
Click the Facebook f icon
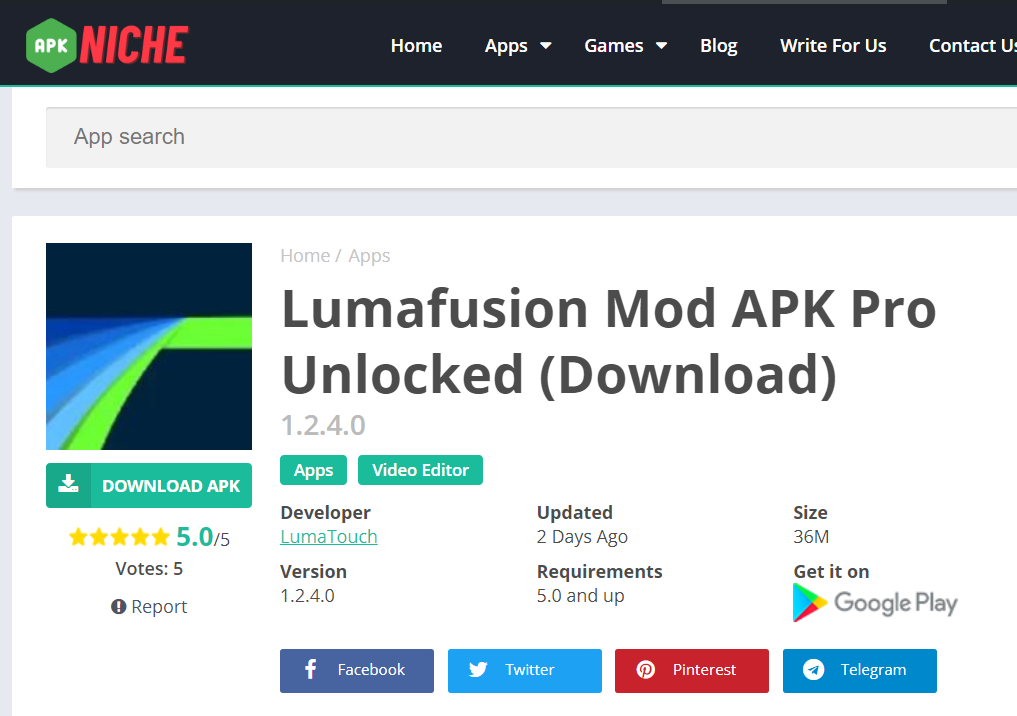311,669
